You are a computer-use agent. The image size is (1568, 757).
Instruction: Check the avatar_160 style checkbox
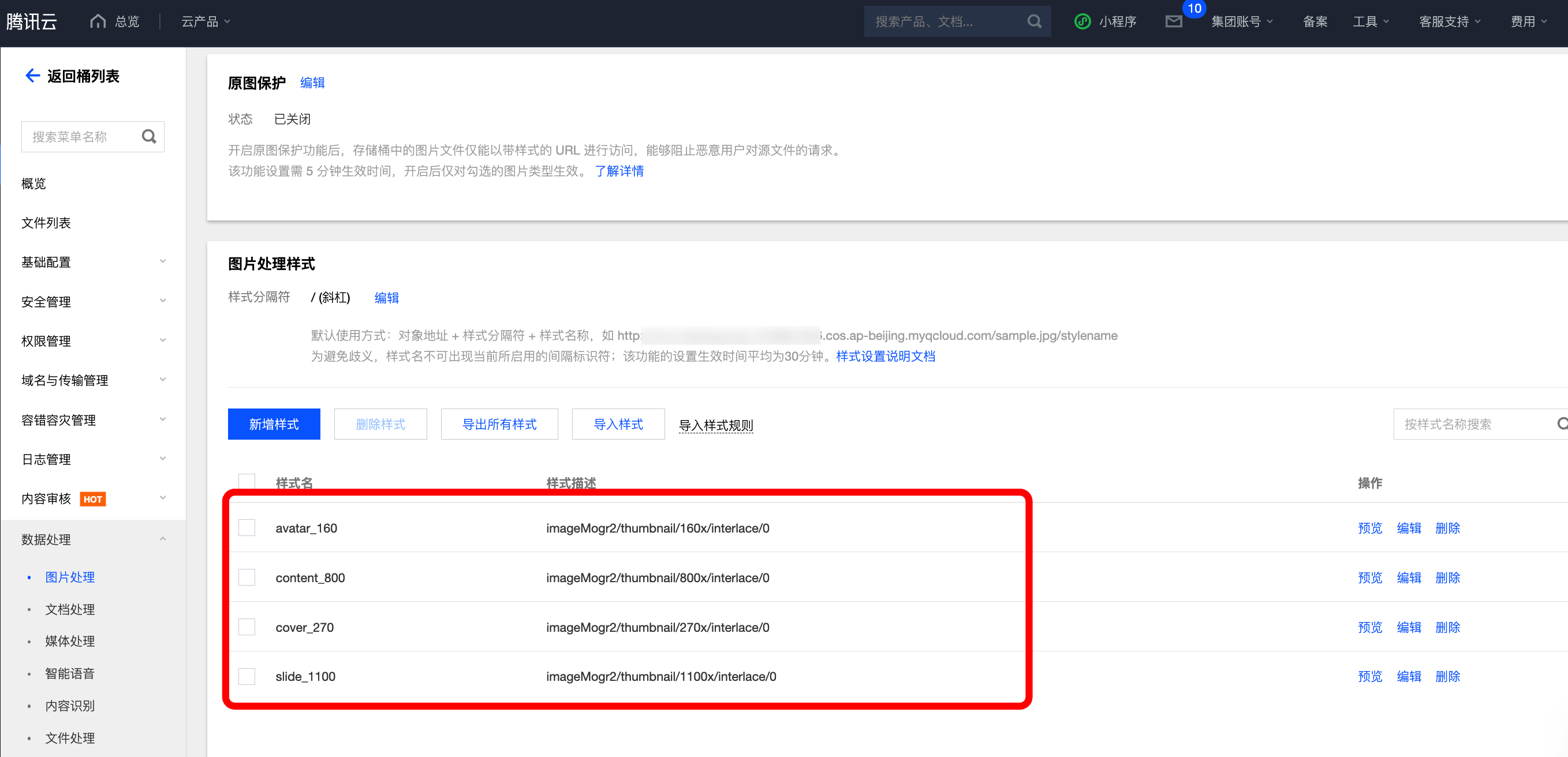247,527
